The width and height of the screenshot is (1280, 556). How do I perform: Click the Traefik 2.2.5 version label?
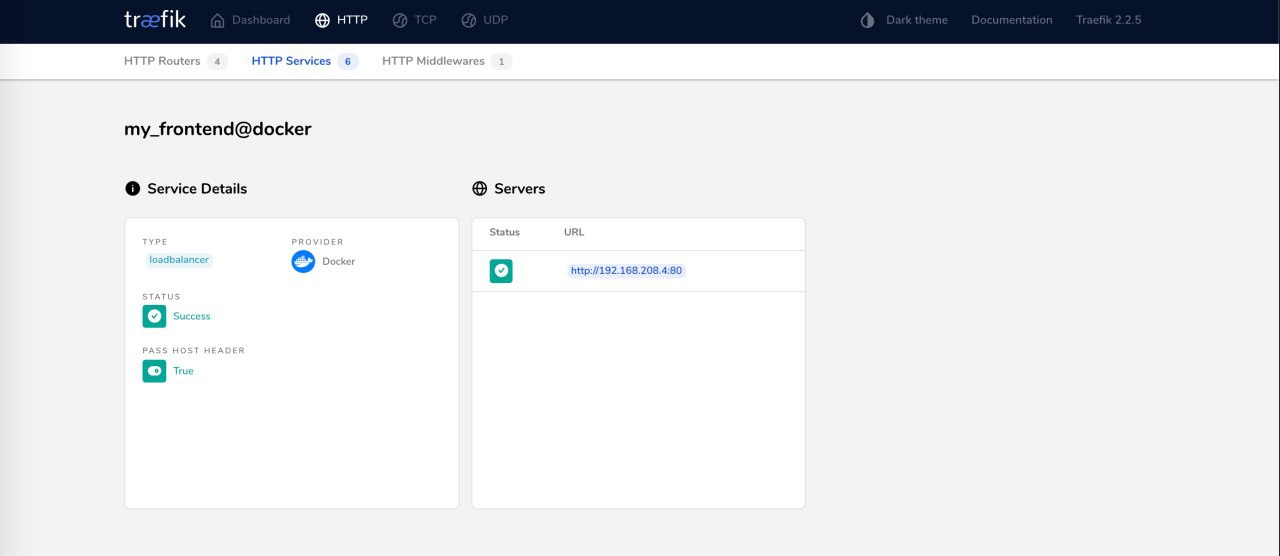(1108, 20)
